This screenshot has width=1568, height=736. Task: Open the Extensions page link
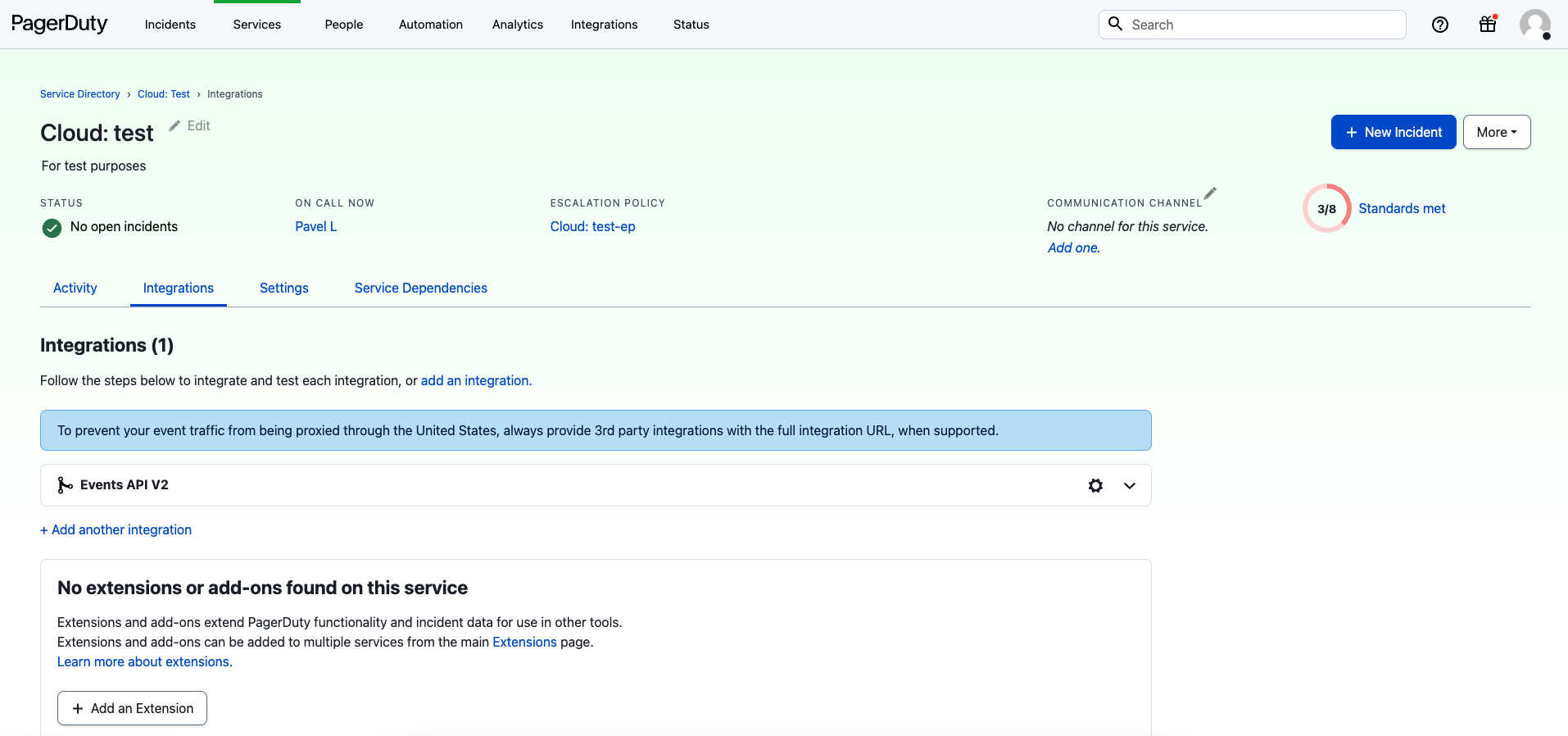point(524,642)
